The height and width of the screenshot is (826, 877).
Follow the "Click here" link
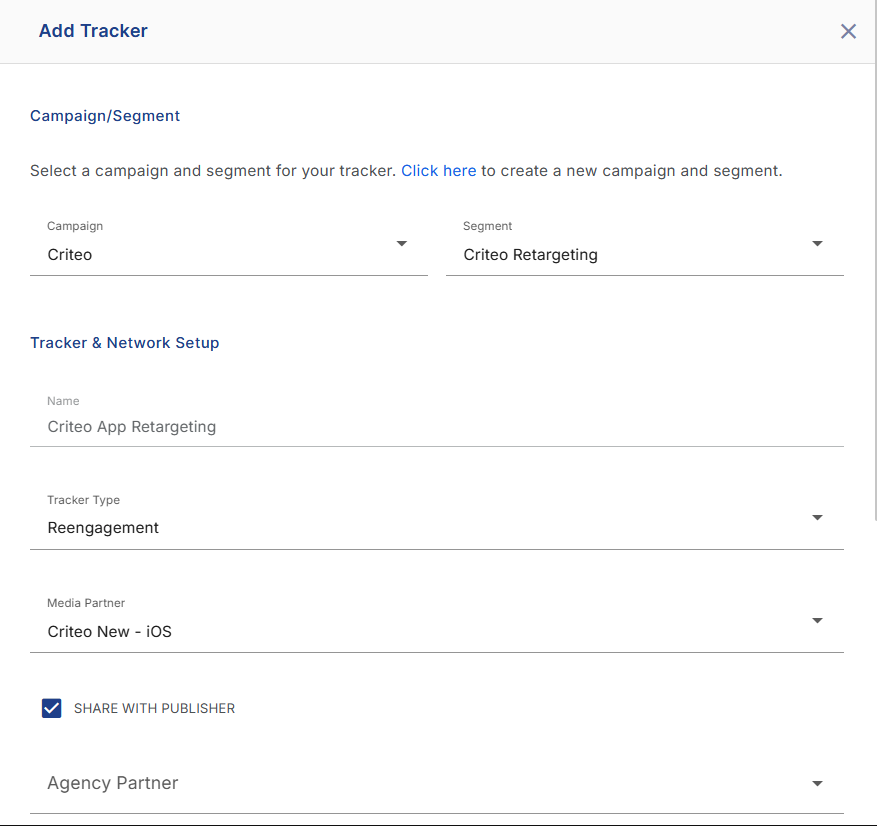point(438,171)
